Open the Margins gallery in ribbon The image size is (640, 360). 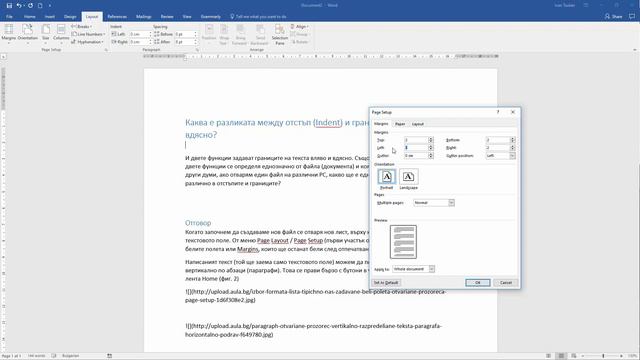coord(9,33)
